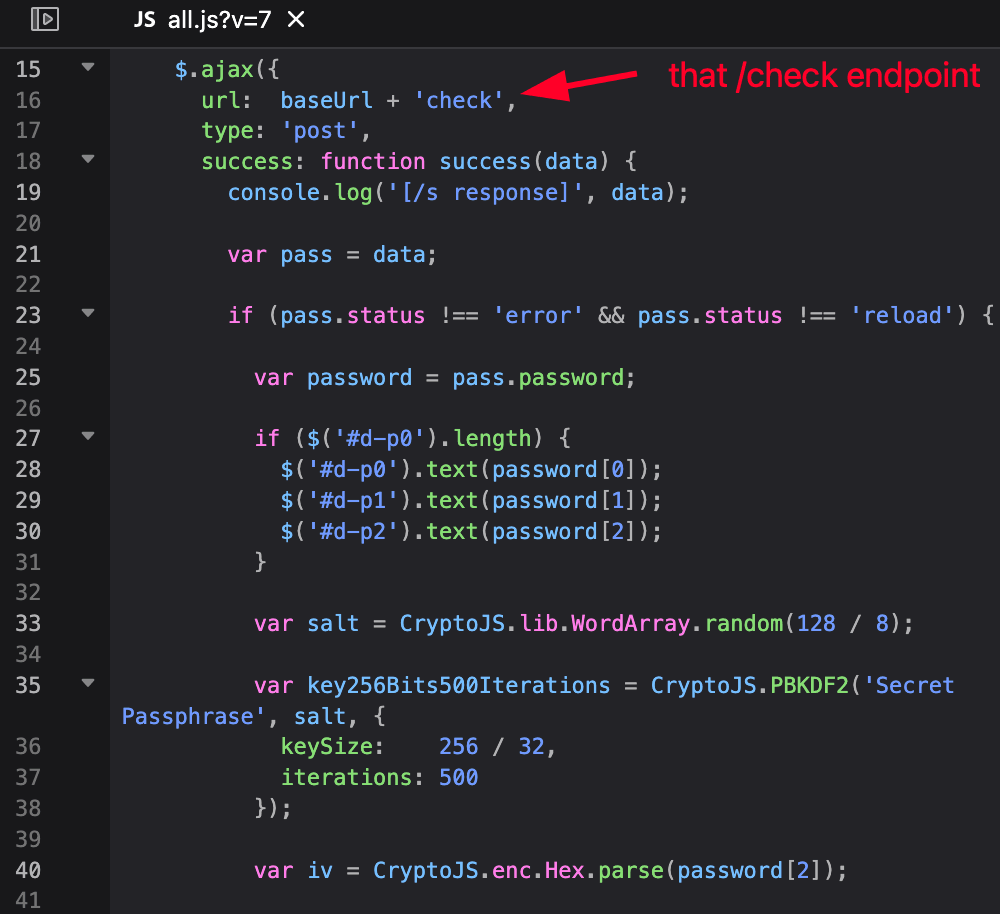Viewport: 1000px width, 914px height.
Task: Fold the pass.status if block at line 23
Action: pos(88,313)
